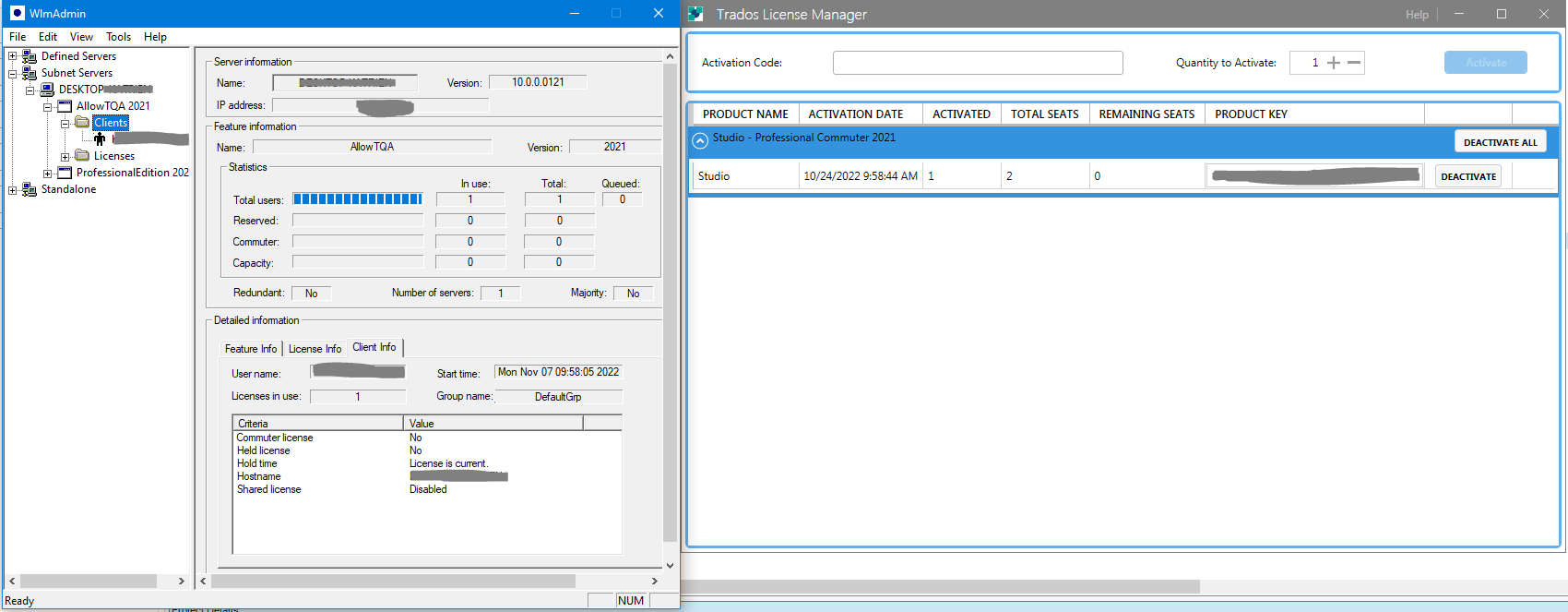
Task: Click Help in Trados License Manager
Action: [1417, 15]
